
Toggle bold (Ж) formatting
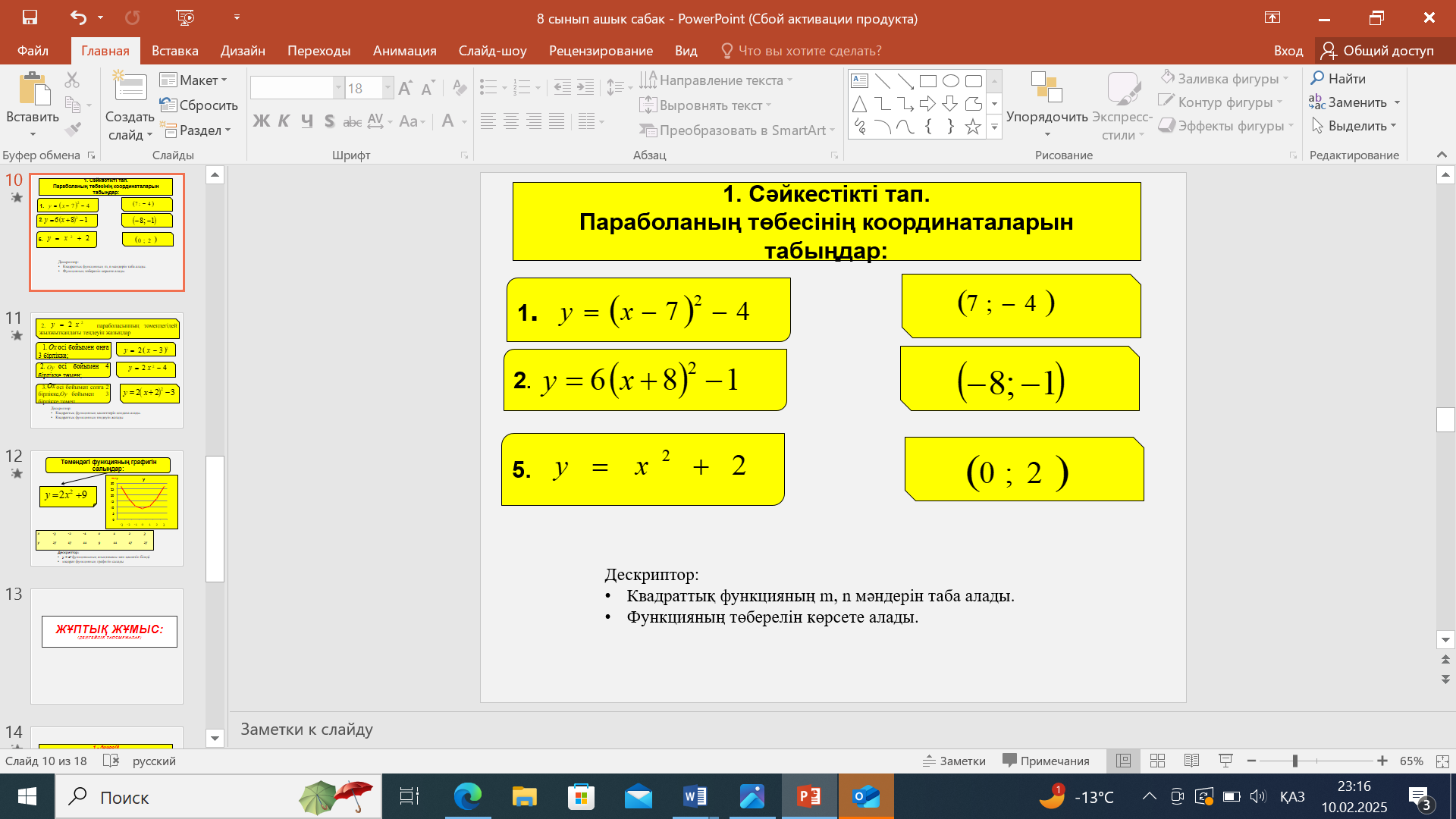(x=261, y=121)
